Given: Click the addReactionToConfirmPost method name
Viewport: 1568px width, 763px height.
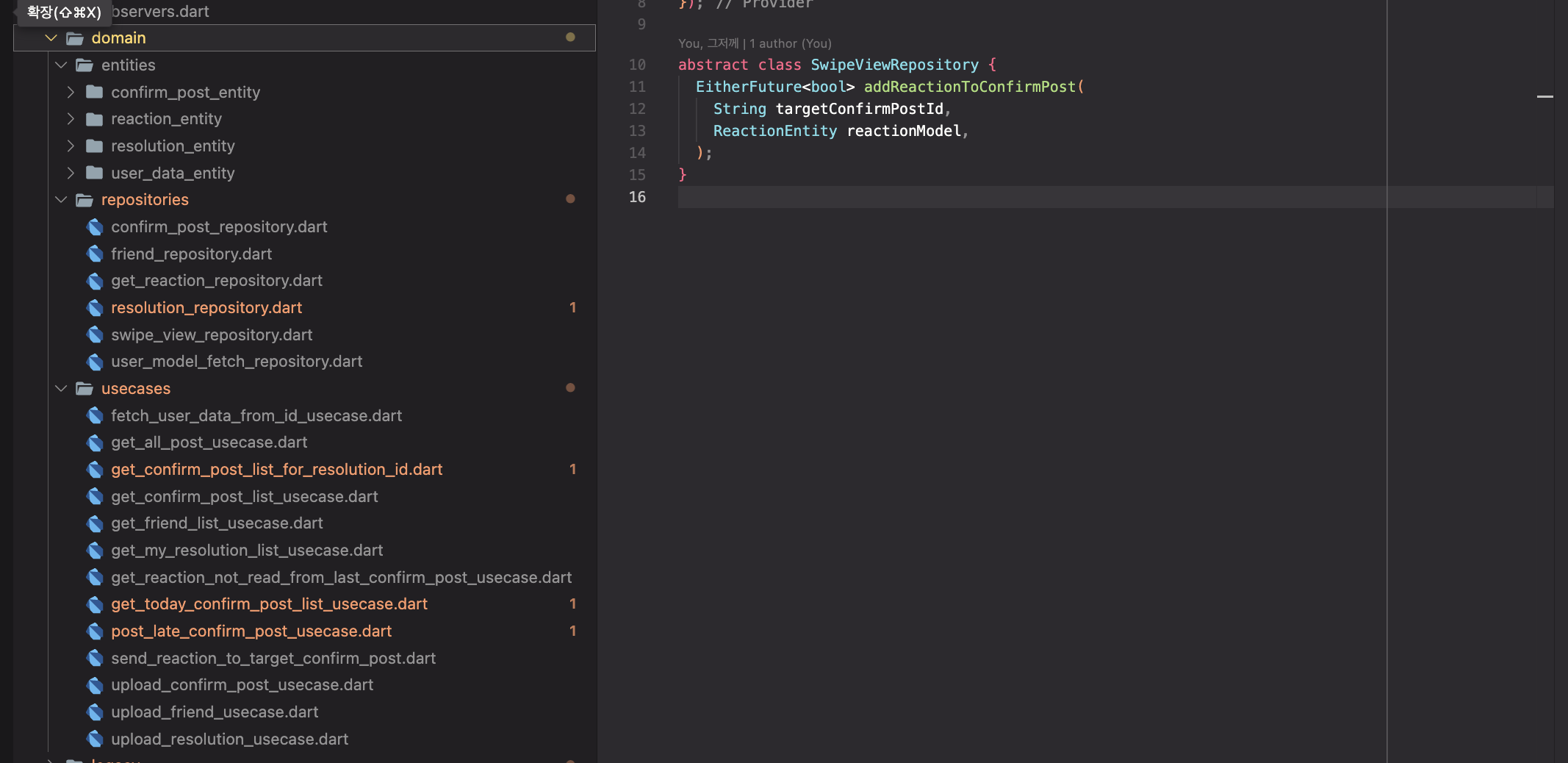Looking at the screenshot, I should [969, 87].
